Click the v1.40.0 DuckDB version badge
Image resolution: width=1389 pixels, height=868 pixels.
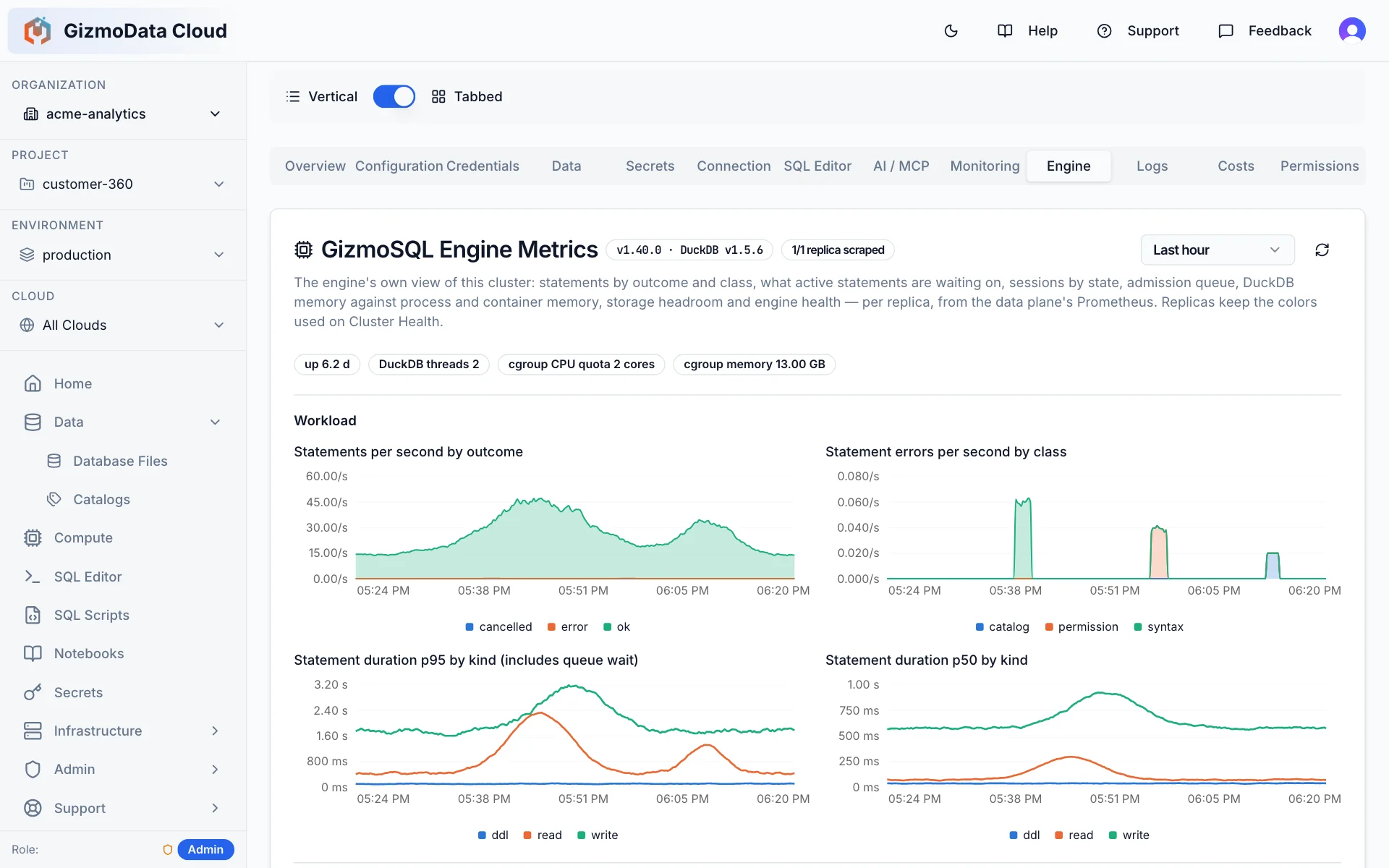click(x=689, y=250)
